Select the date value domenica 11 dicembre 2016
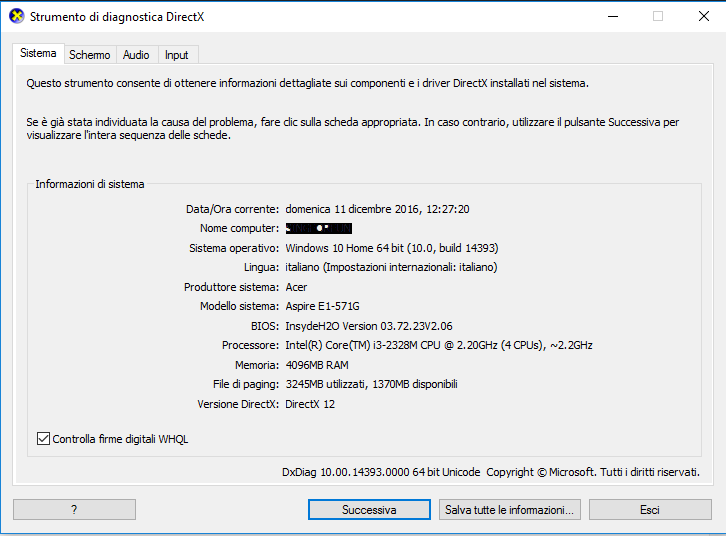The image size is (726, 536). coord(377,209)
